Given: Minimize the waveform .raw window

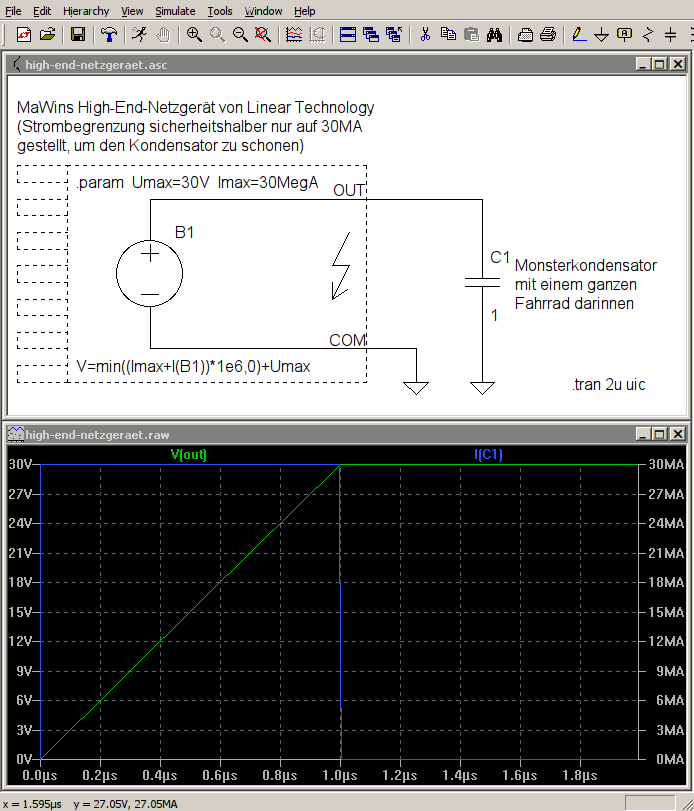Looking at the screenshot, I should point(643,434).
